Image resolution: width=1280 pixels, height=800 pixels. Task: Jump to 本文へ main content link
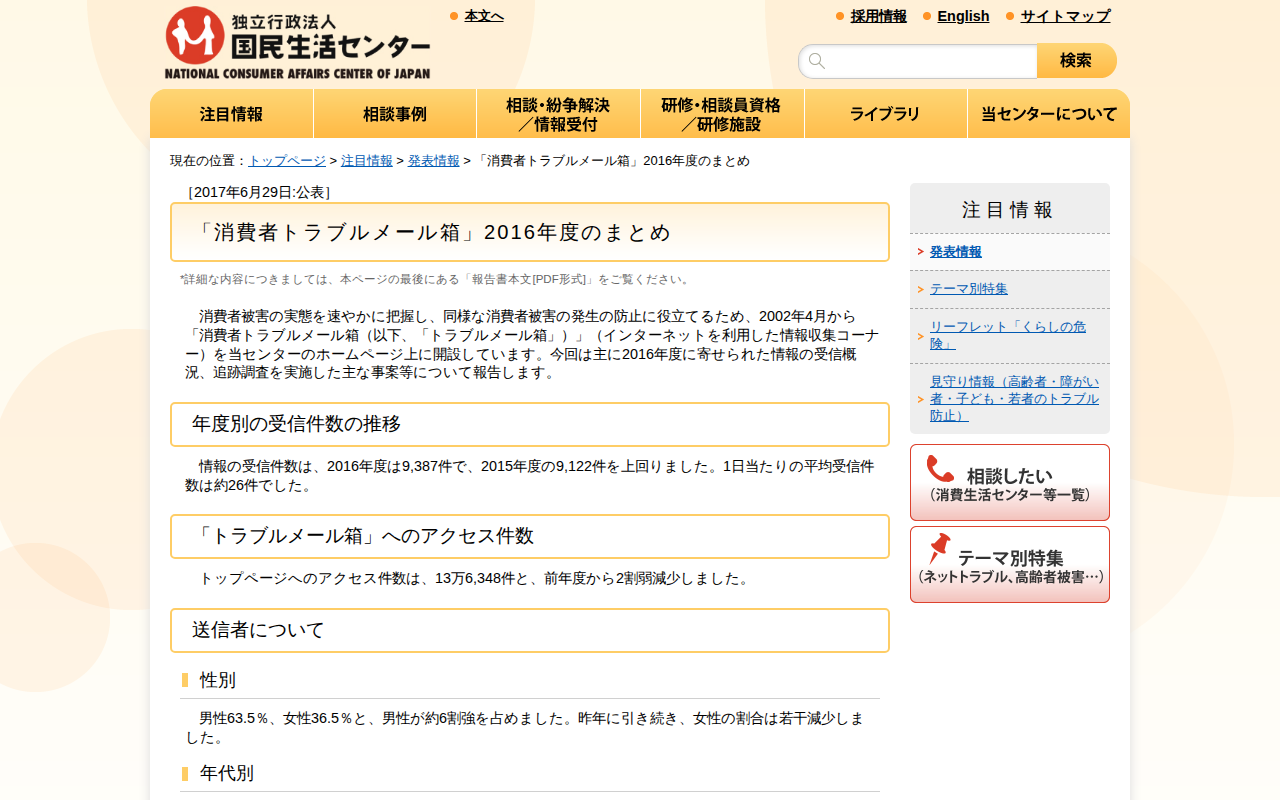(x=484, y=16)
